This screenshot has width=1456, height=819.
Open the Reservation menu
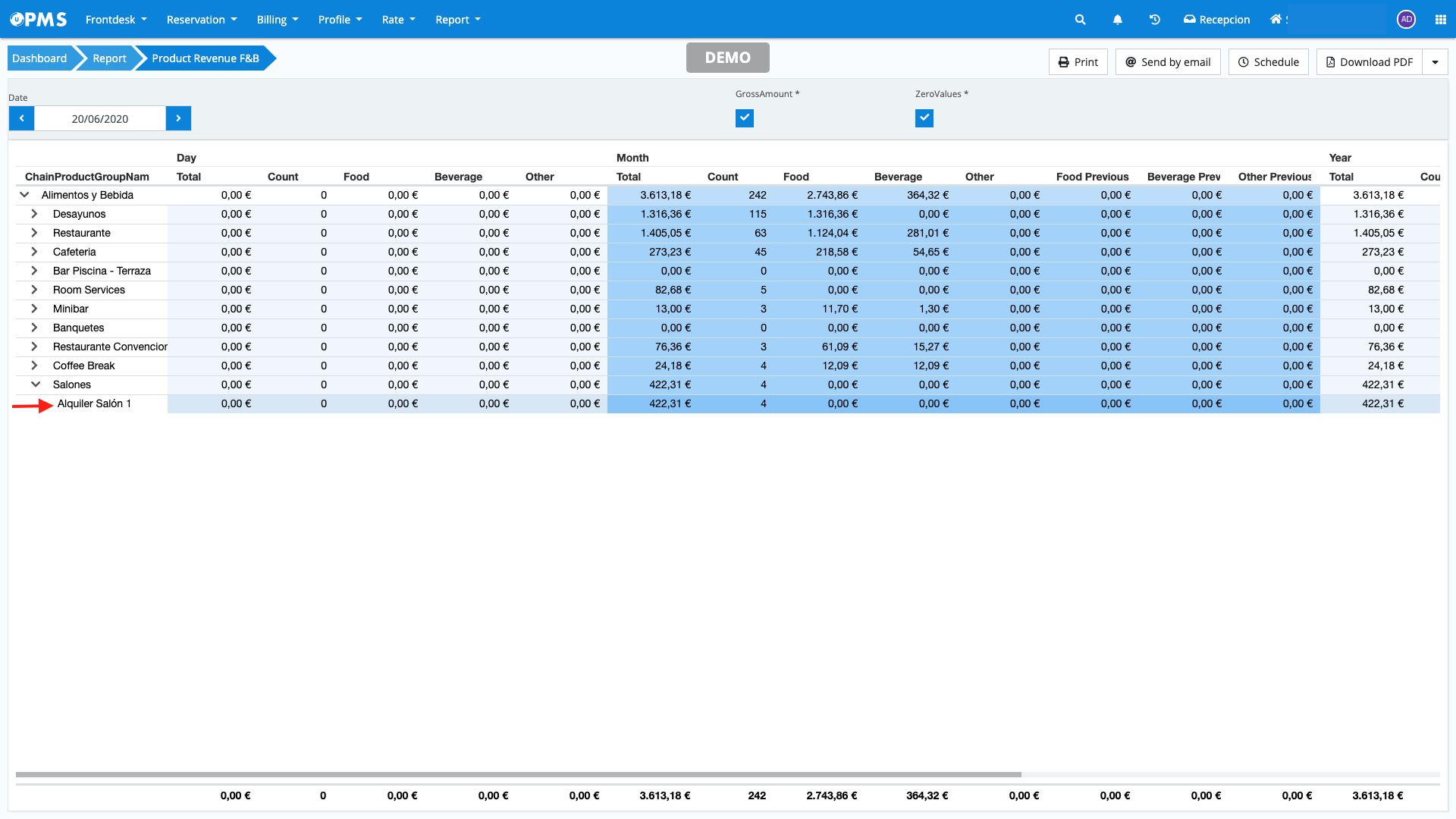pyautogui.click(x=201, y=20)
